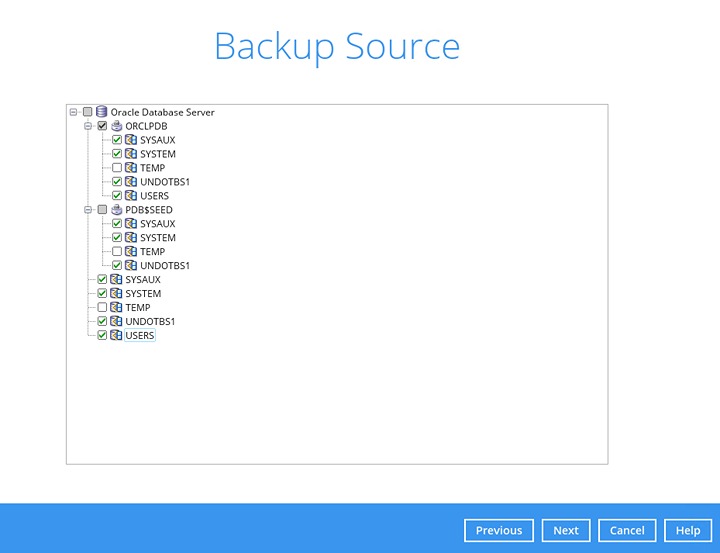Proceed with the Next button
The image size is (720, 553).
pos(566,530)
